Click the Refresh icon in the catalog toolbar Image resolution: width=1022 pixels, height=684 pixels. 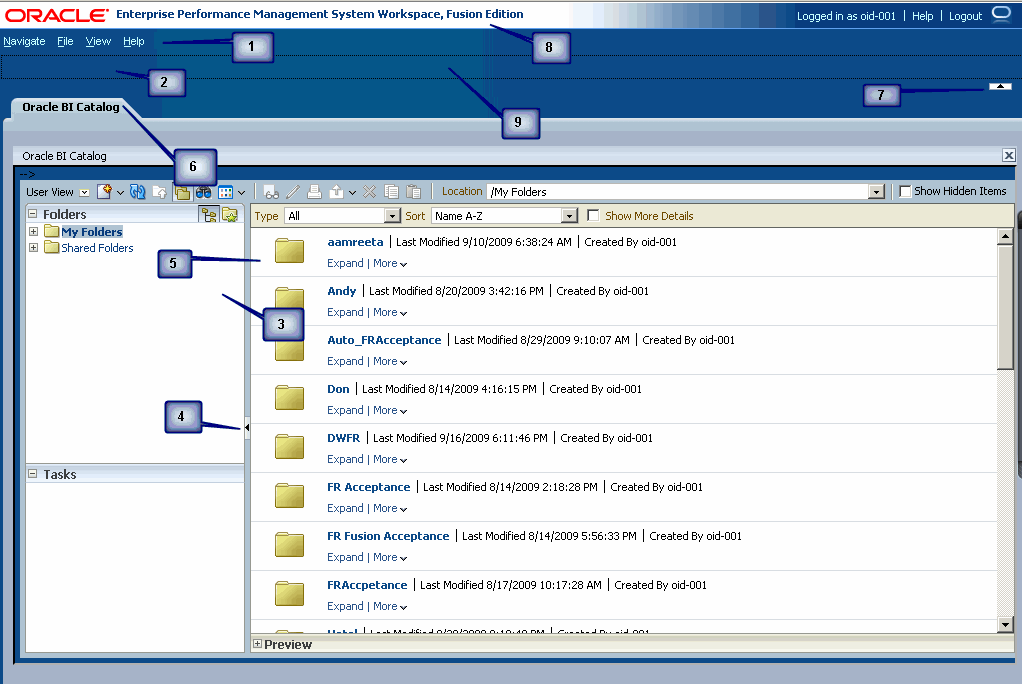pyautogui.click(x=138, y=192)
